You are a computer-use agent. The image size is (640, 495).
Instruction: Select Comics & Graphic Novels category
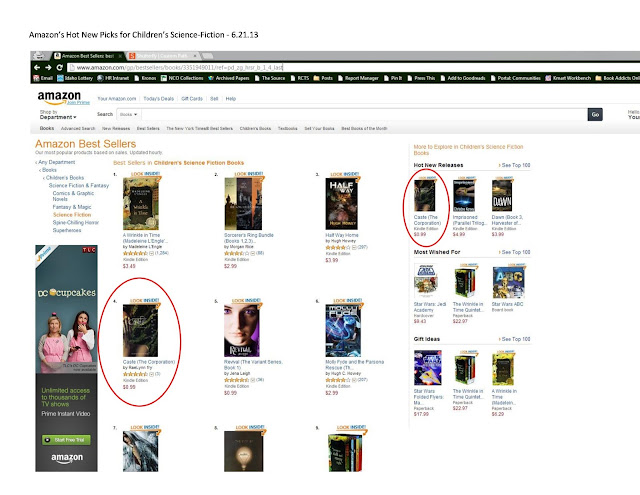point(73,196)
